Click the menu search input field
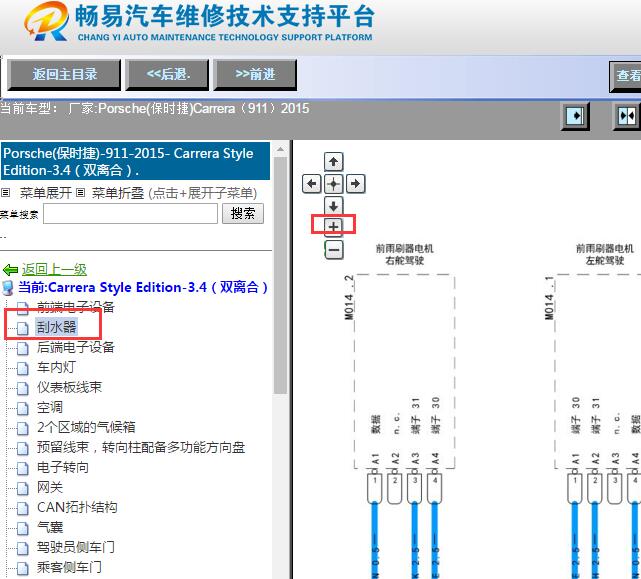Image resolution: width=641 pixels, height=579 pixels. pyautogui.click(x=130, y=213)
